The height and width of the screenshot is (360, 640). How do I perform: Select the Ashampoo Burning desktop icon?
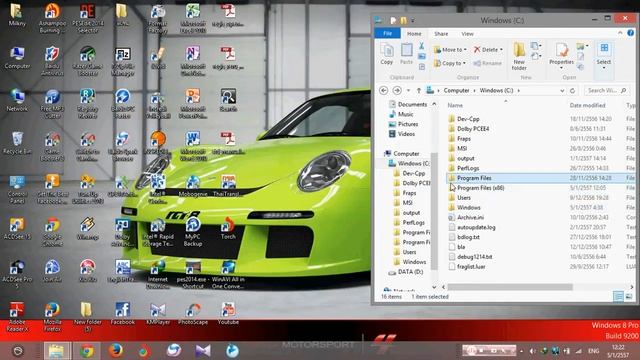click(52, 19)
